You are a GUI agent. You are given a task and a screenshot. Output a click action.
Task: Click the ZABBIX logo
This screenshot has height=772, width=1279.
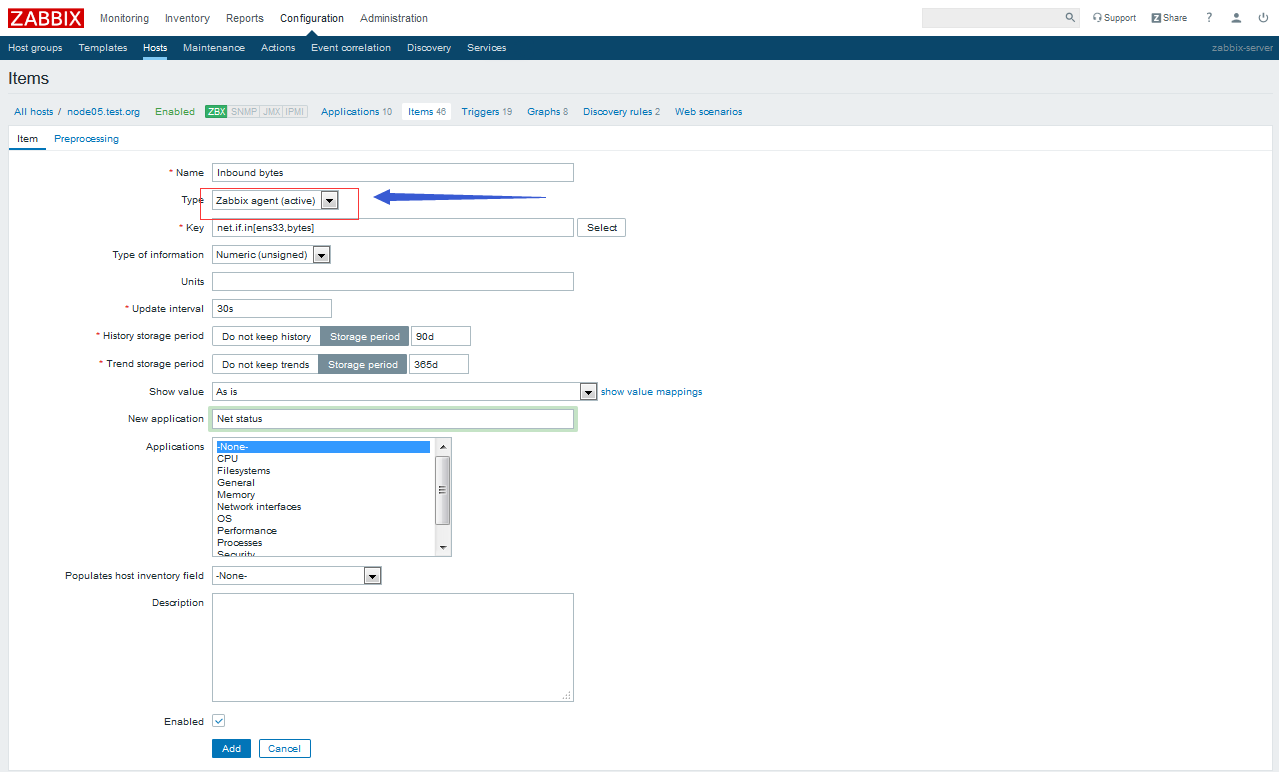point(46,17)
